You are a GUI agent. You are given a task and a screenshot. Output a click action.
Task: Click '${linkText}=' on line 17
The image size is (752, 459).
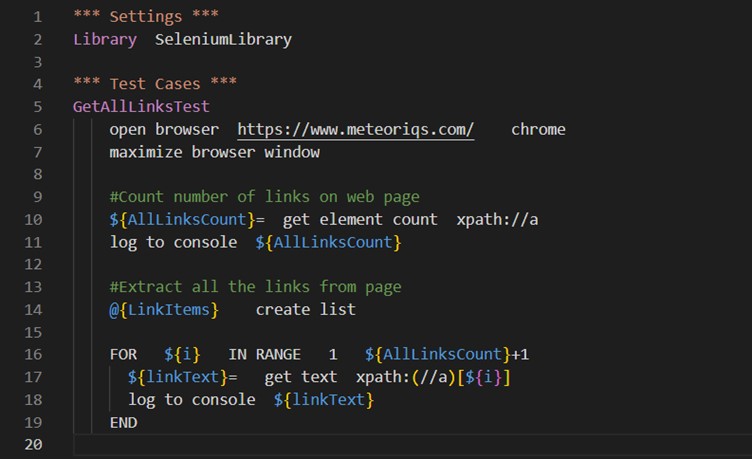click(x=182, y=377)
